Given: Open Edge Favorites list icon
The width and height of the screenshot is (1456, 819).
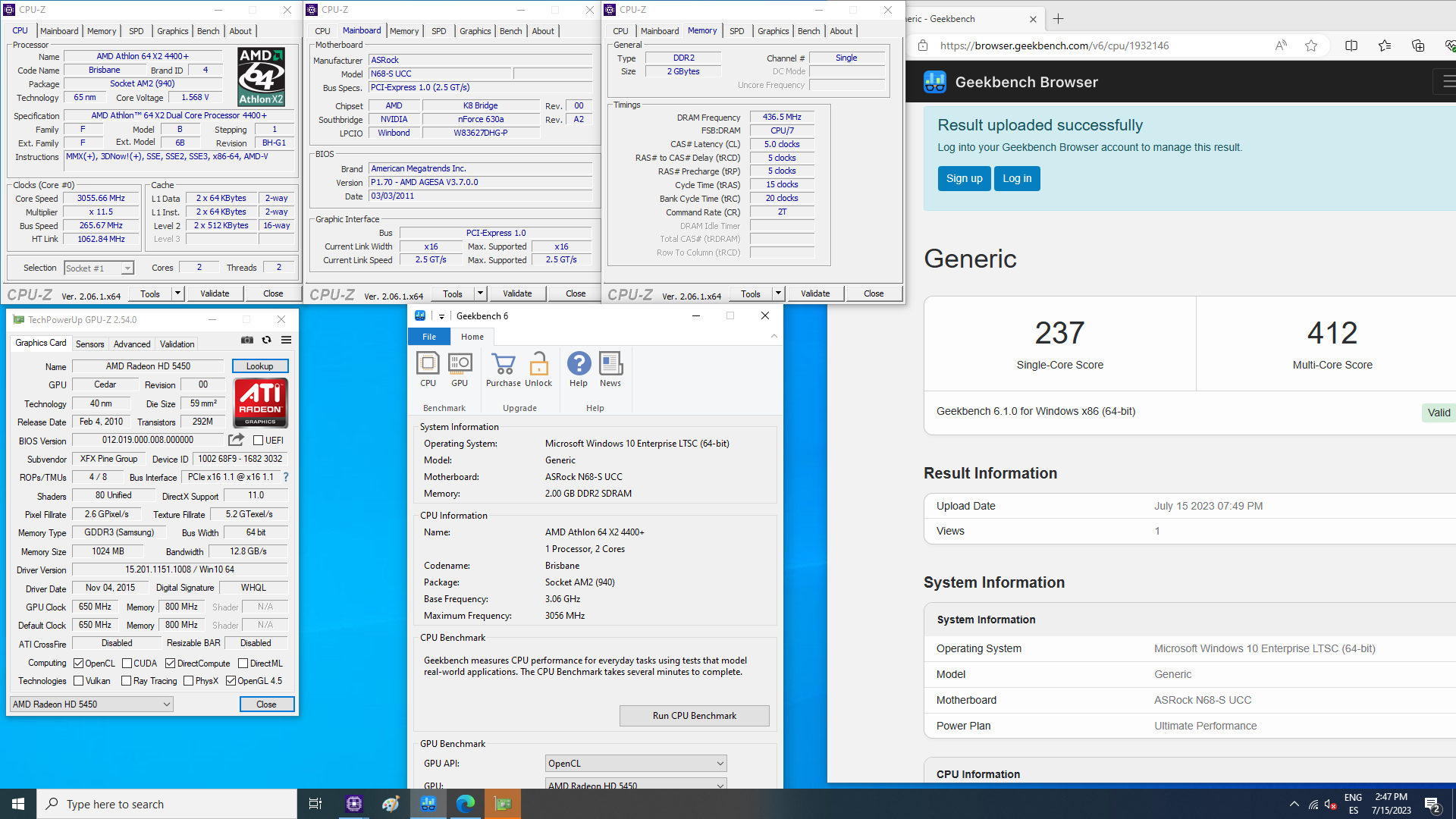Looking at the screenshot, I should 1385,45.
